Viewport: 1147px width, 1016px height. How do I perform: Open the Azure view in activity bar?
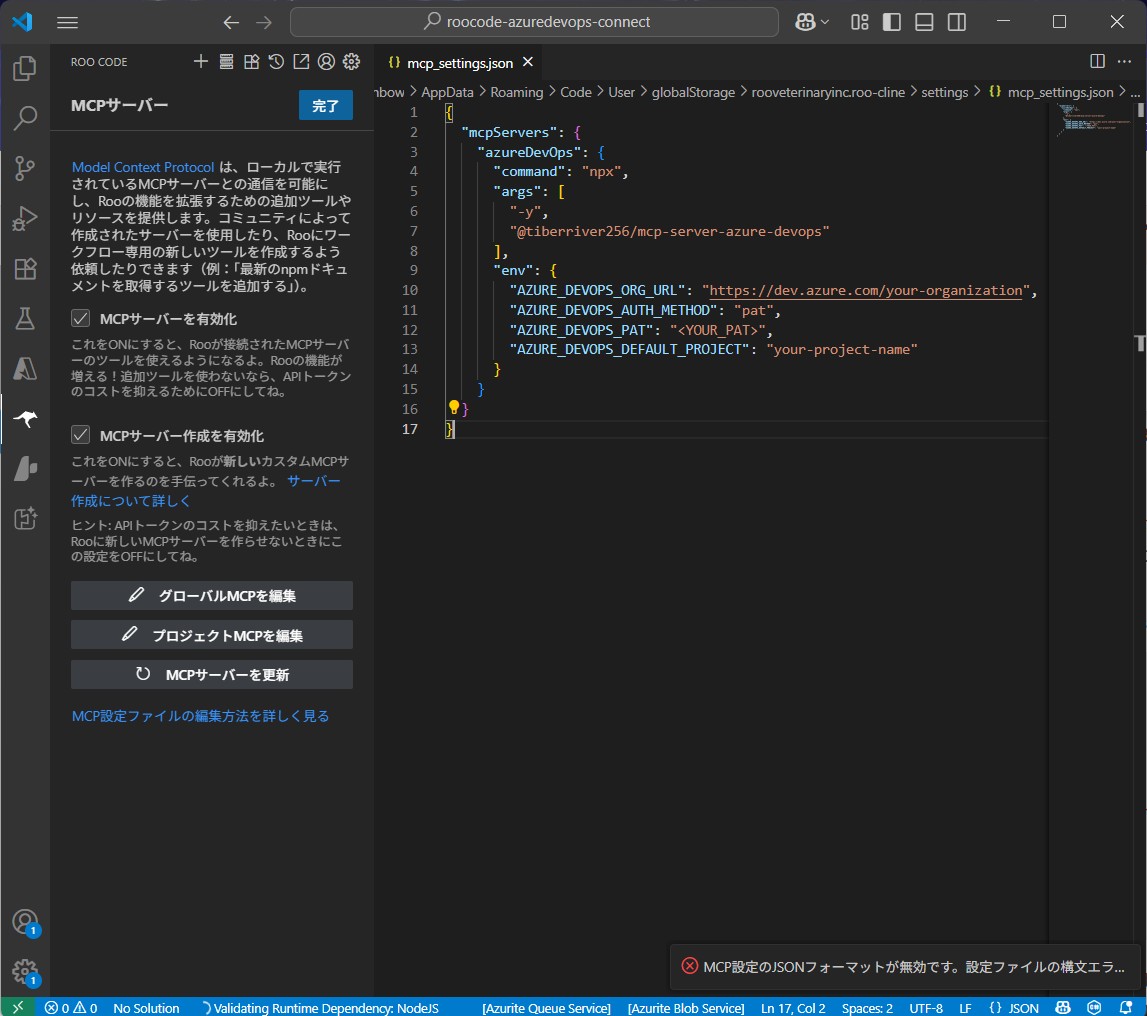coord(25,368)
